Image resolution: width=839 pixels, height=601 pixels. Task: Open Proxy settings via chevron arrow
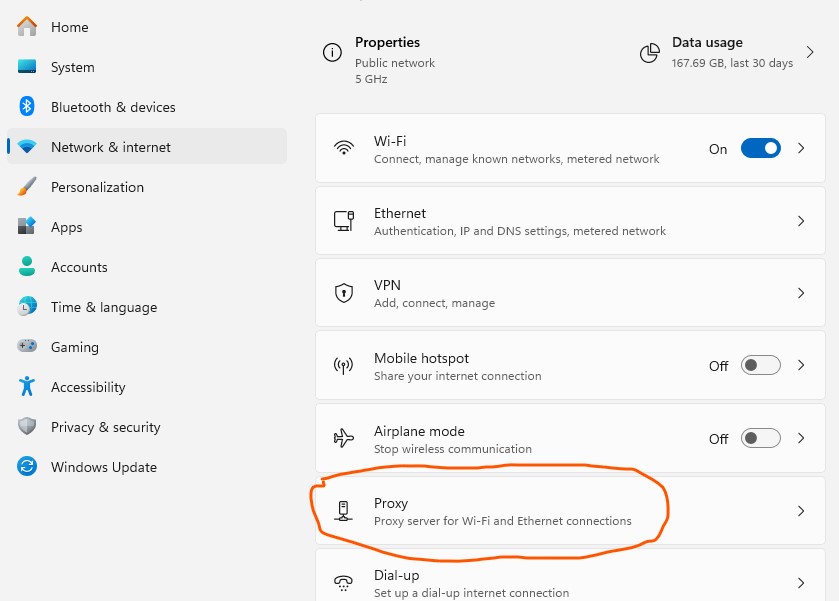click(801, 511)
